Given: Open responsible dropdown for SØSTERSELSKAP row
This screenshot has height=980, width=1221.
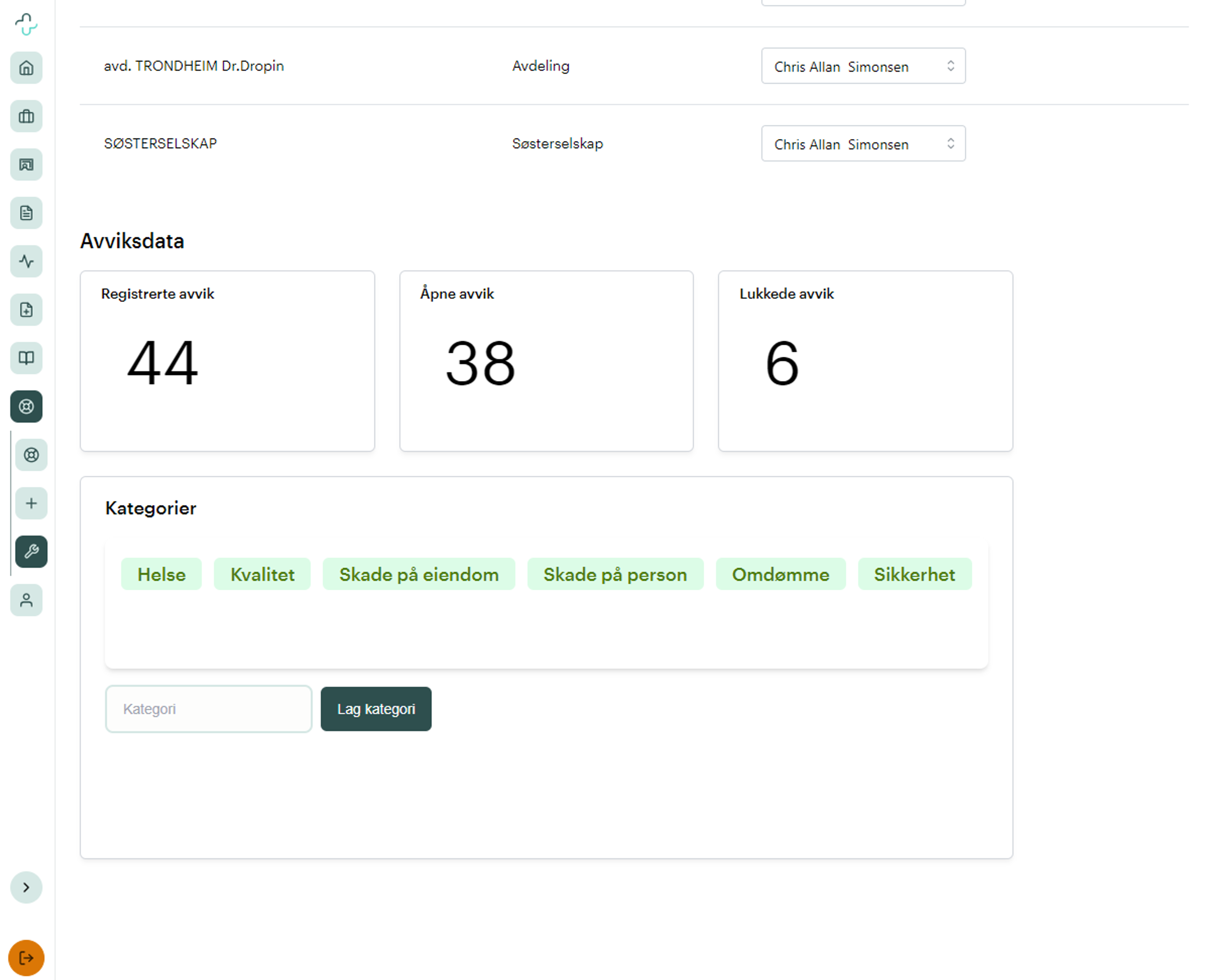Looking at the screenshot, I should [x=863, y=143].
